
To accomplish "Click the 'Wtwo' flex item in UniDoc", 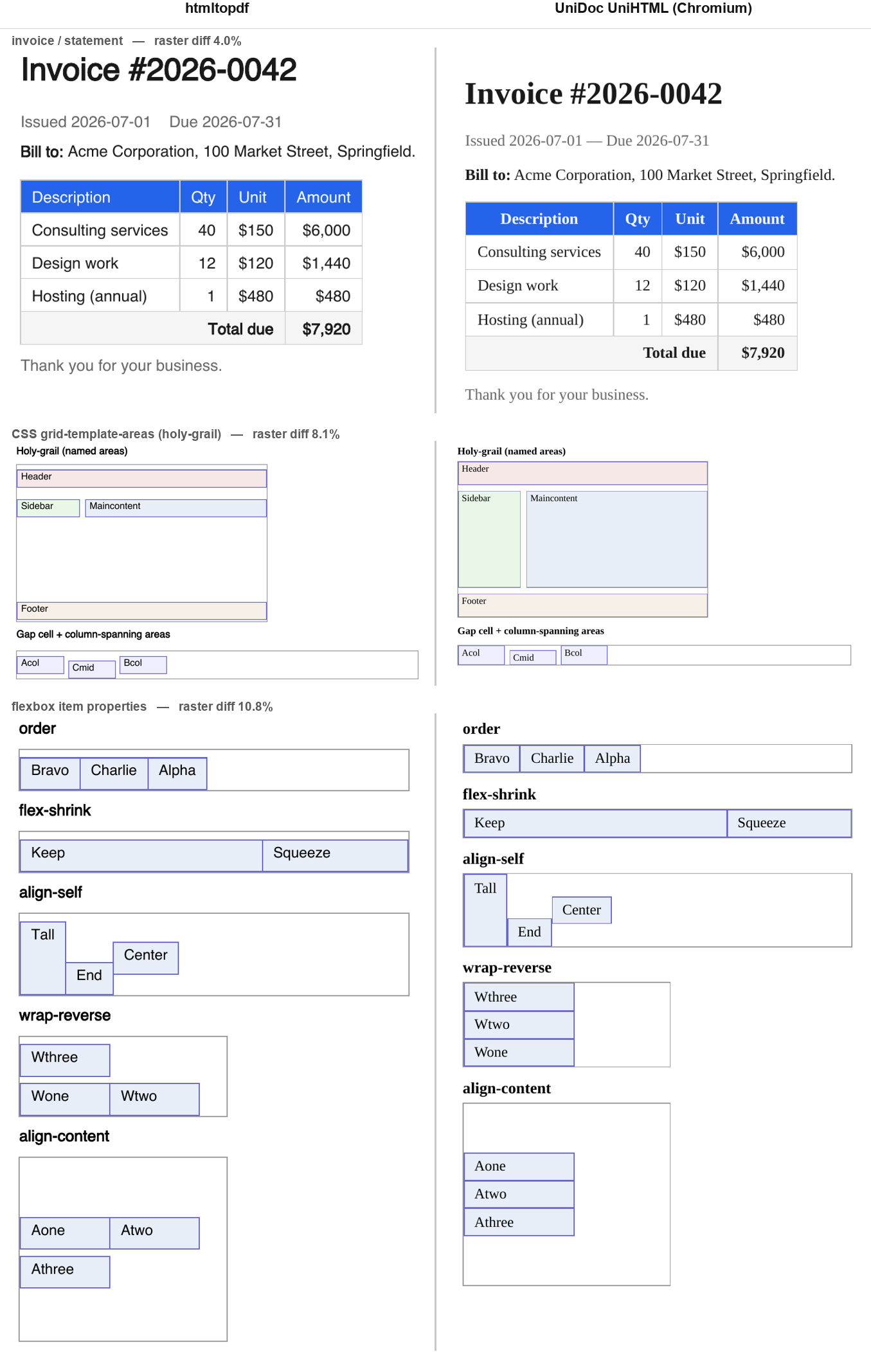I will [519, 1025].
